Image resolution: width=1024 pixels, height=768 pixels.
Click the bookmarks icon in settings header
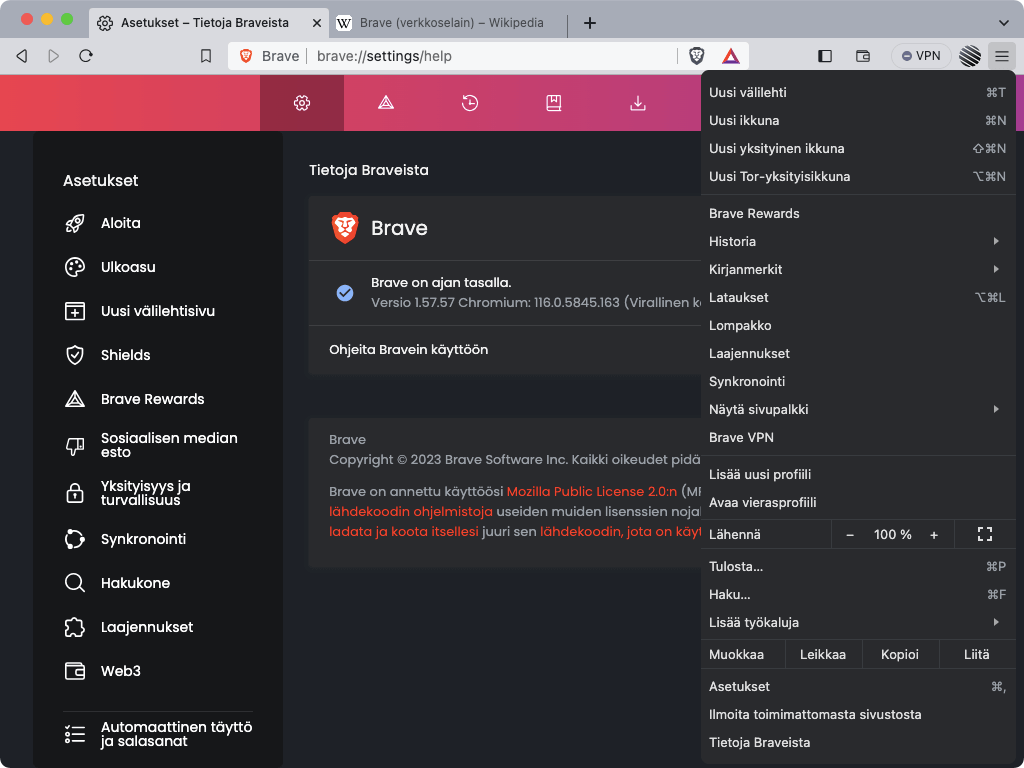tap(554, 103)
